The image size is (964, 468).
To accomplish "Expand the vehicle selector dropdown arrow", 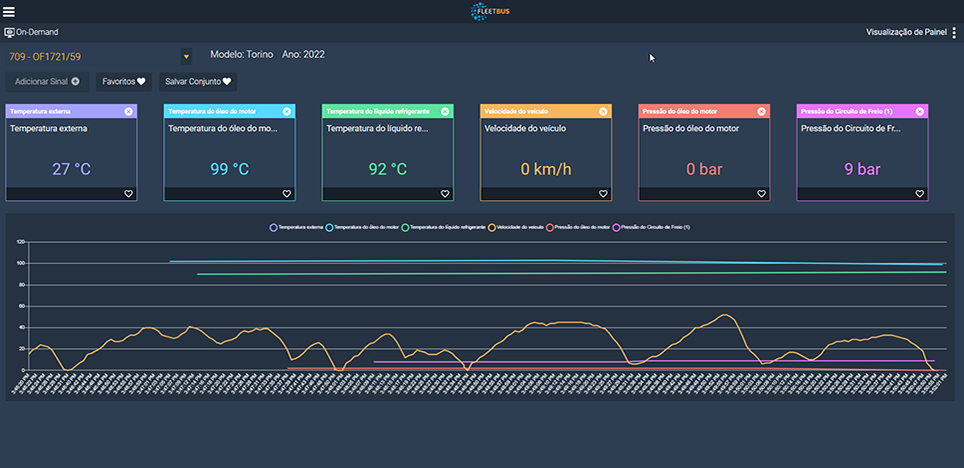I will click(x=186, y=56).
